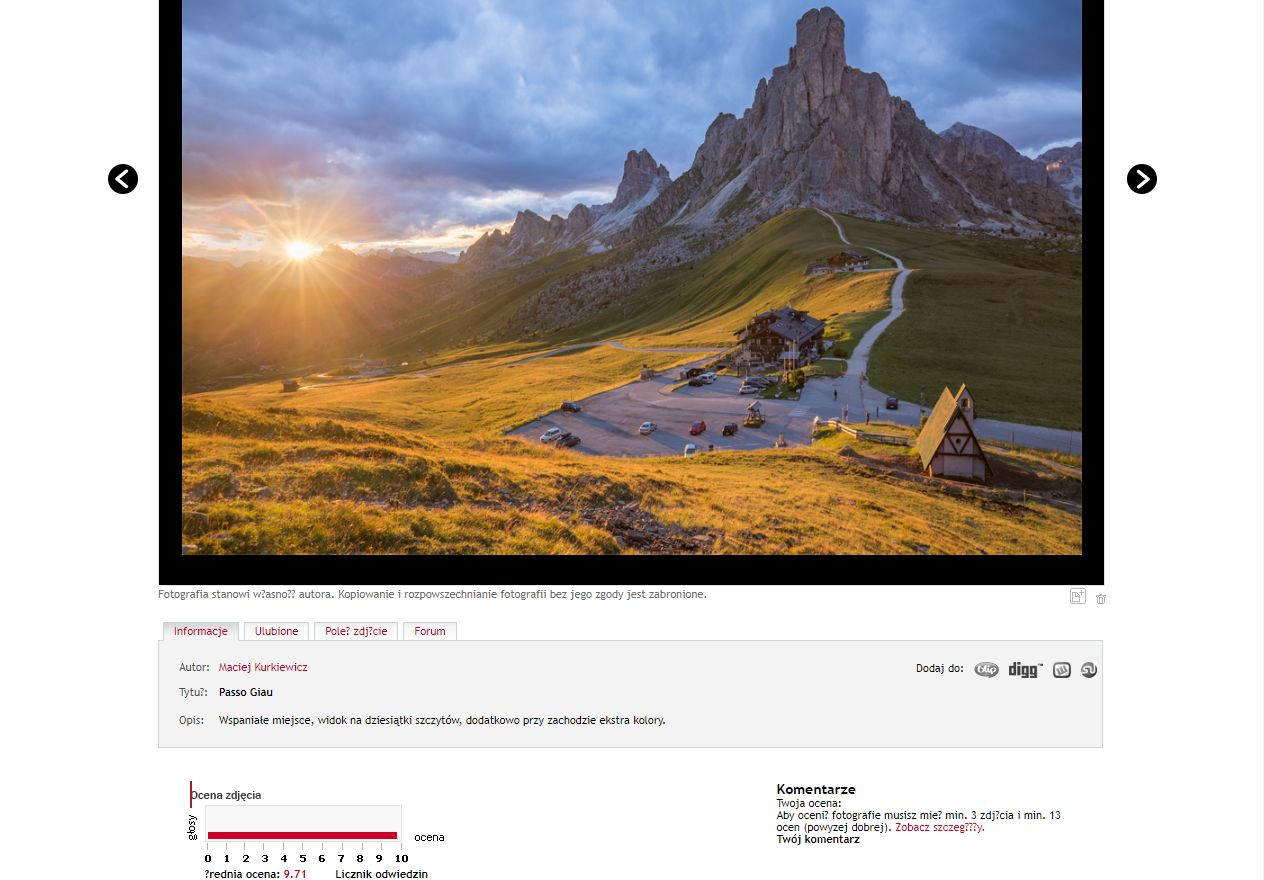Image resolution: width=1264 pixels, height=880 pixels.
Task: Click the Passo Giau mountain photo
Action: tap(631, 277)
